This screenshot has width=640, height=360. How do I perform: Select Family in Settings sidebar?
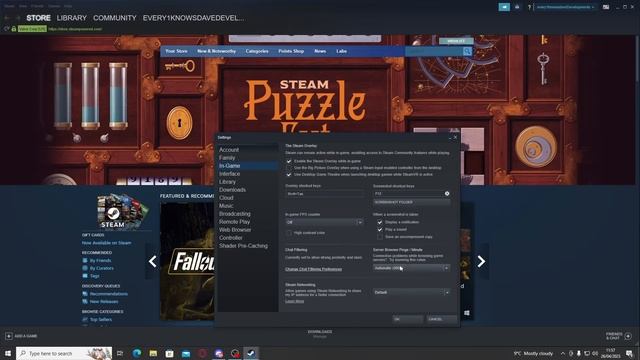(227, 158)
